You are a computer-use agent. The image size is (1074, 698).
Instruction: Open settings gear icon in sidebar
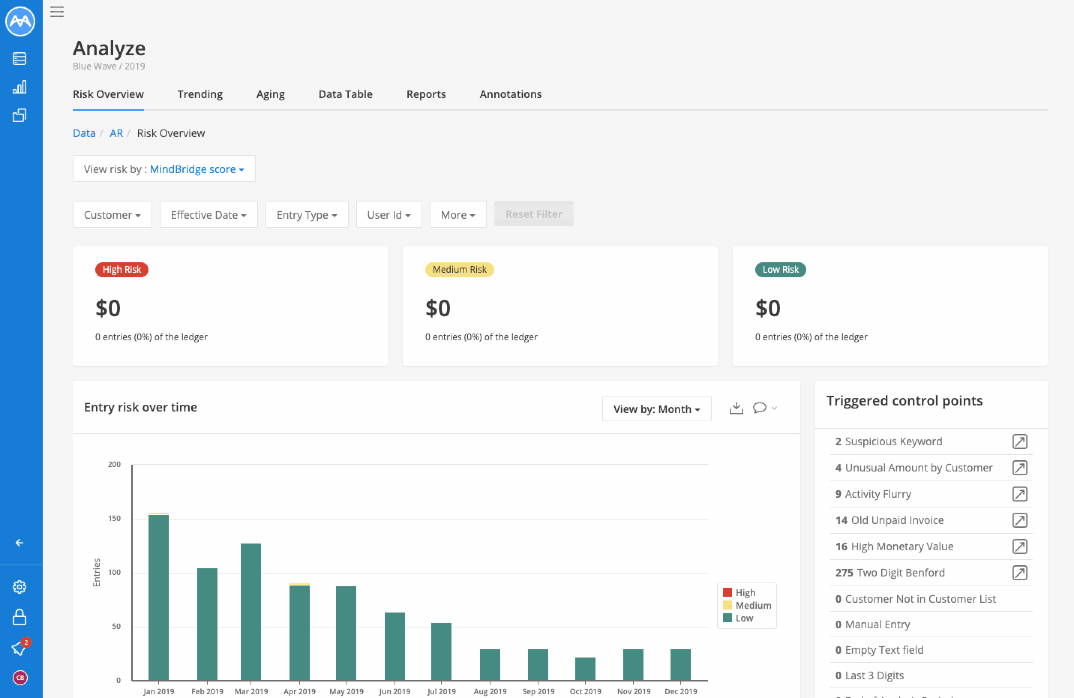click(x=20, y=587)
